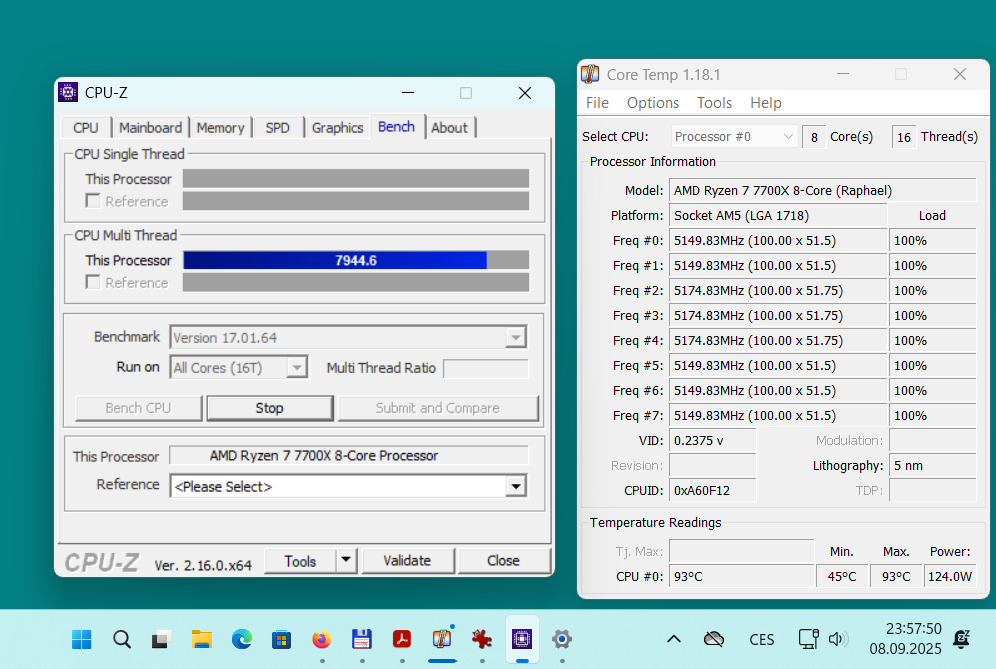
Task: Toggle Reference checkbox under CPU Multi Thread
Action: (93, 283)
